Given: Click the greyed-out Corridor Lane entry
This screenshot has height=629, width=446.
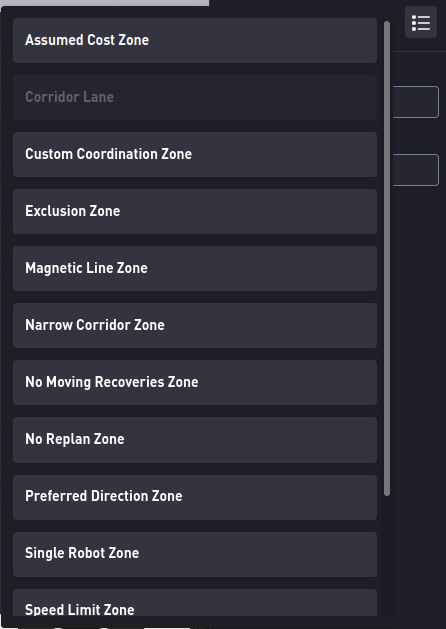Looking at the screenshot, I should (x=195, y=97).
